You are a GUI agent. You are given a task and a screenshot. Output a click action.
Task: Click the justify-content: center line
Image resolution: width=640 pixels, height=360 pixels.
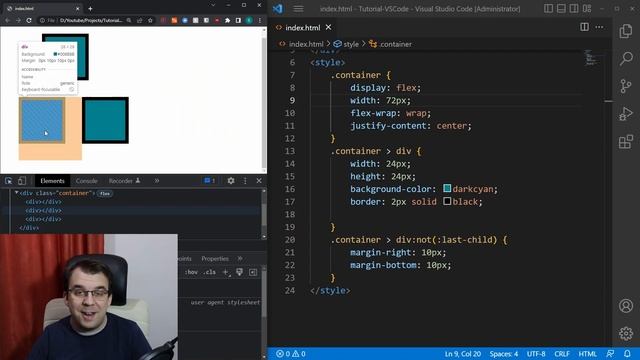[x=411, y=126]
